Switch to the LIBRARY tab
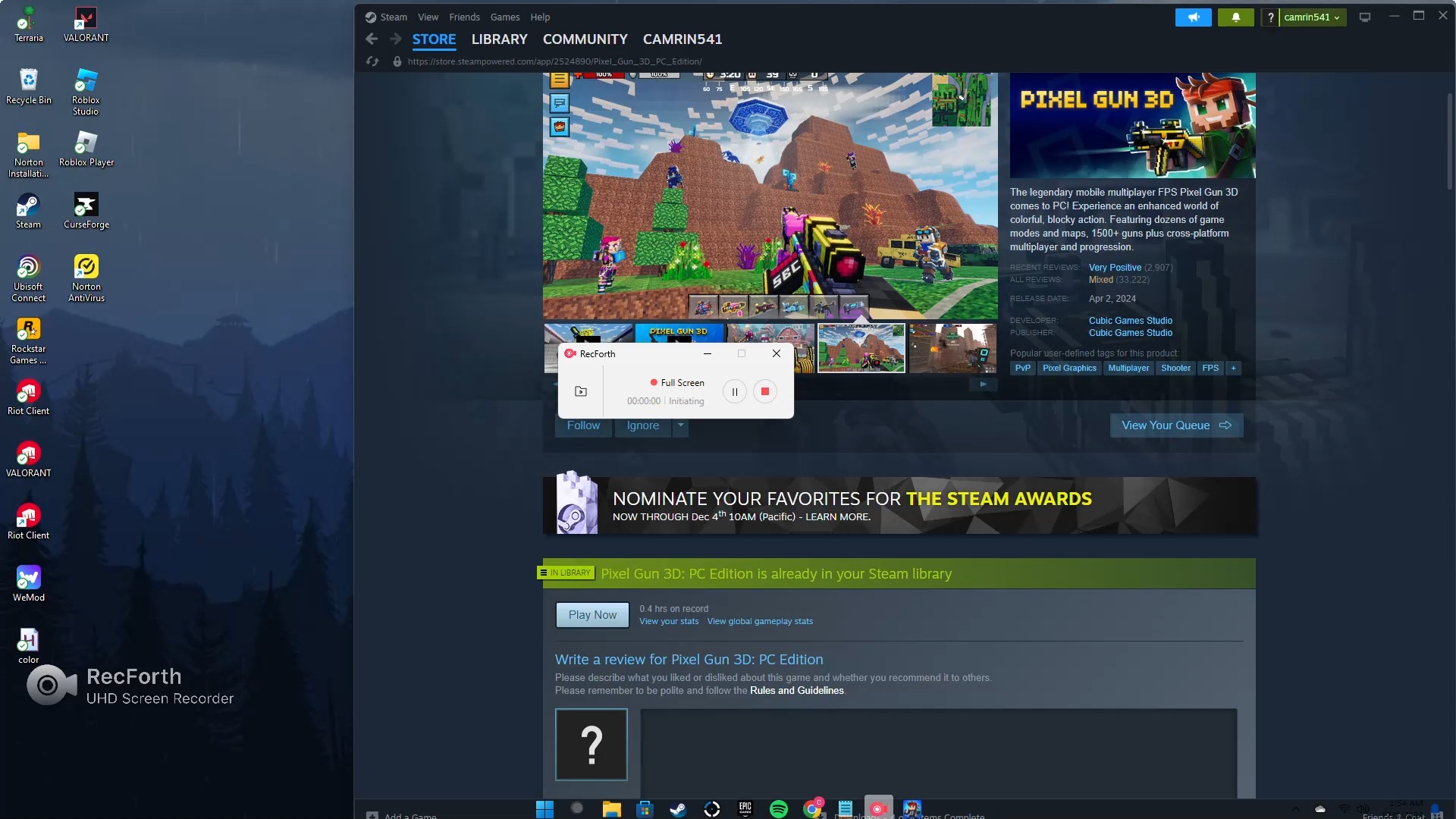 [499, 39]
